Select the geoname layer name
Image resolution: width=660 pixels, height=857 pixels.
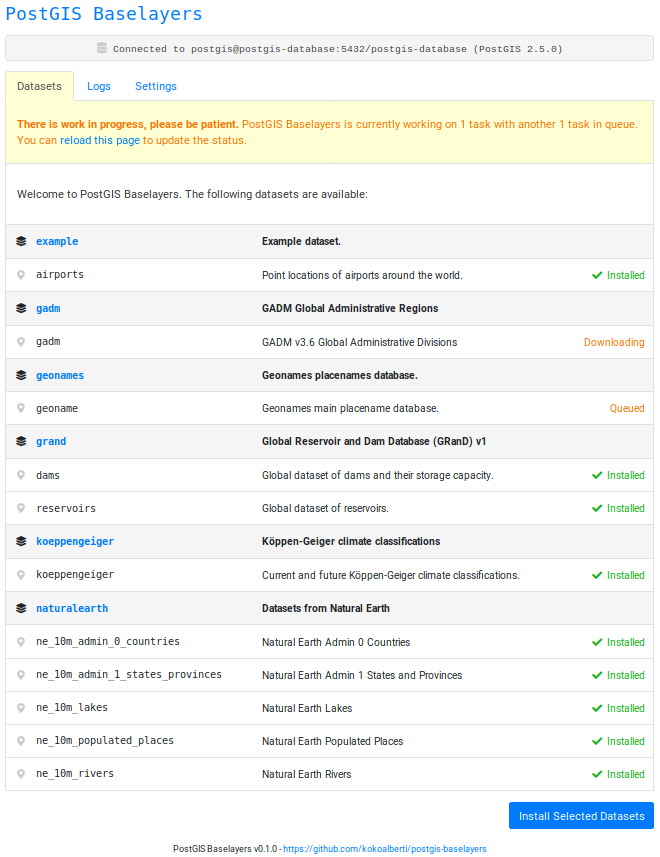tap(57, 408)
